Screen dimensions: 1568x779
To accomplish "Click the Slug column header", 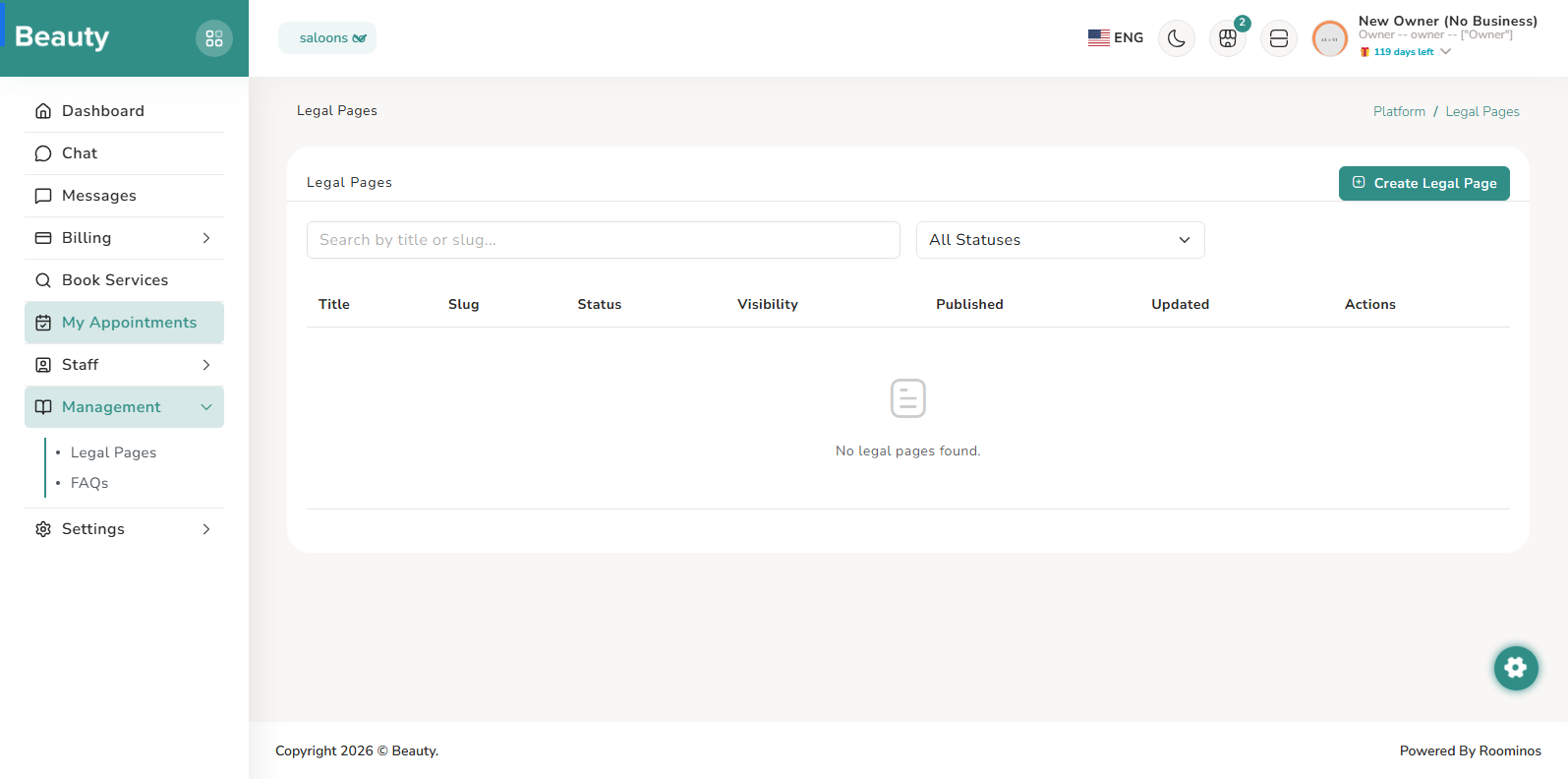I will 464,304.
